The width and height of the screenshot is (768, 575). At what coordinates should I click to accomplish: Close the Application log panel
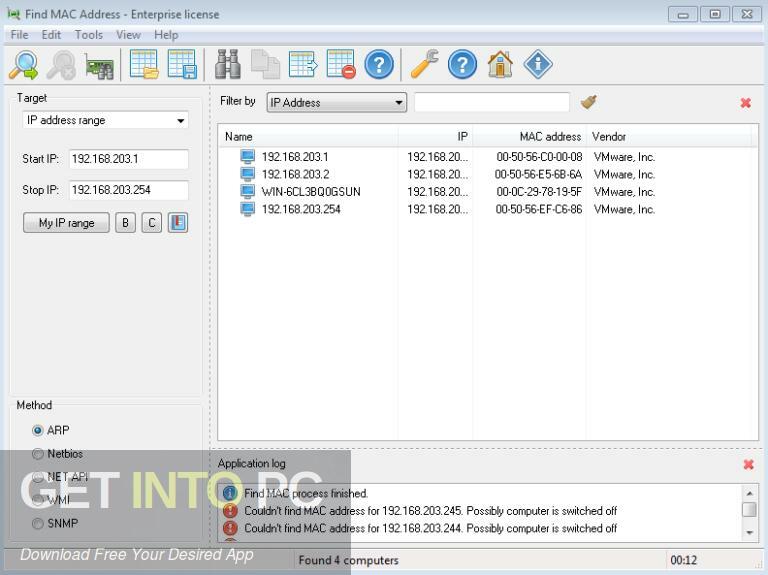pos(748,464)
